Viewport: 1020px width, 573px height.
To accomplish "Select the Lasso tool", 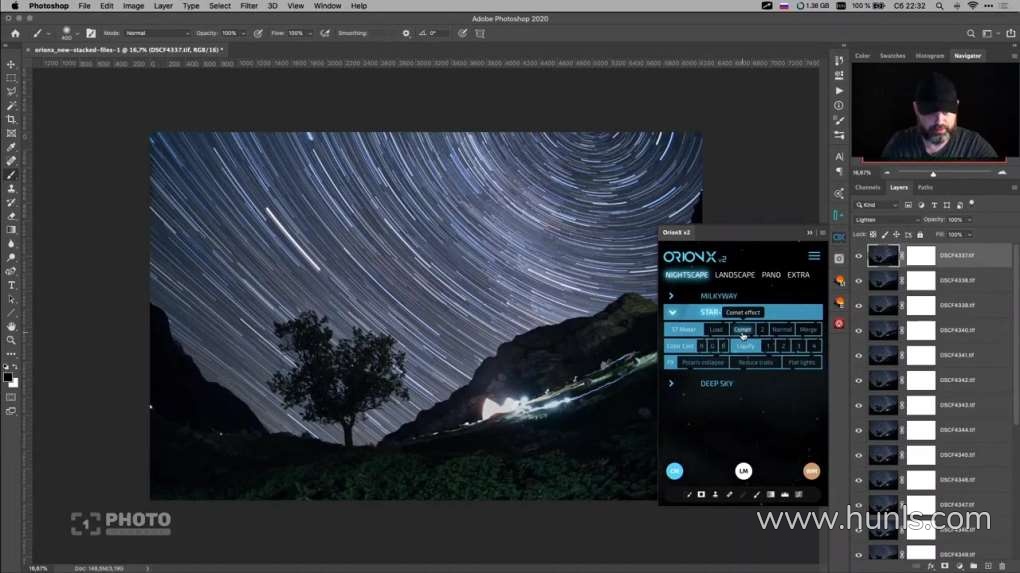I will [11, 92].
